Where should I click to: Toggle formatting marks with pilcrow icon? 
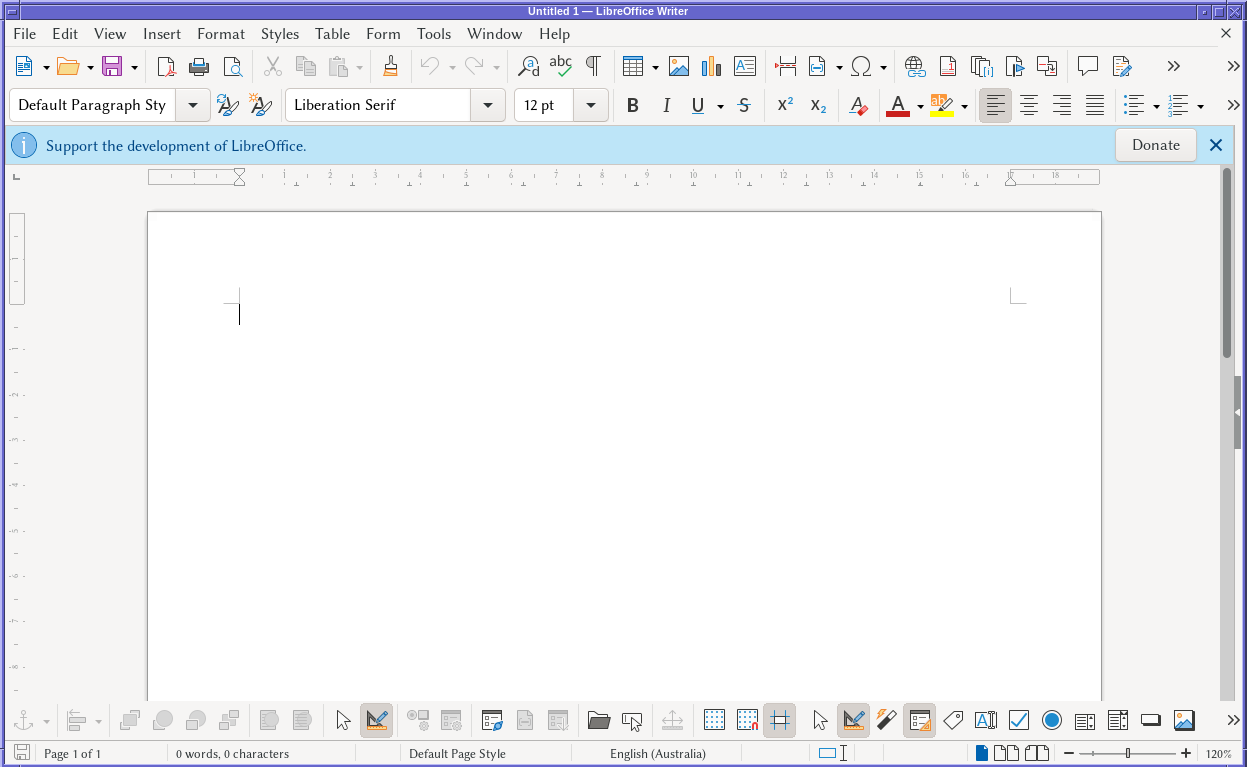pyautogui.click(x=593, y=67)
